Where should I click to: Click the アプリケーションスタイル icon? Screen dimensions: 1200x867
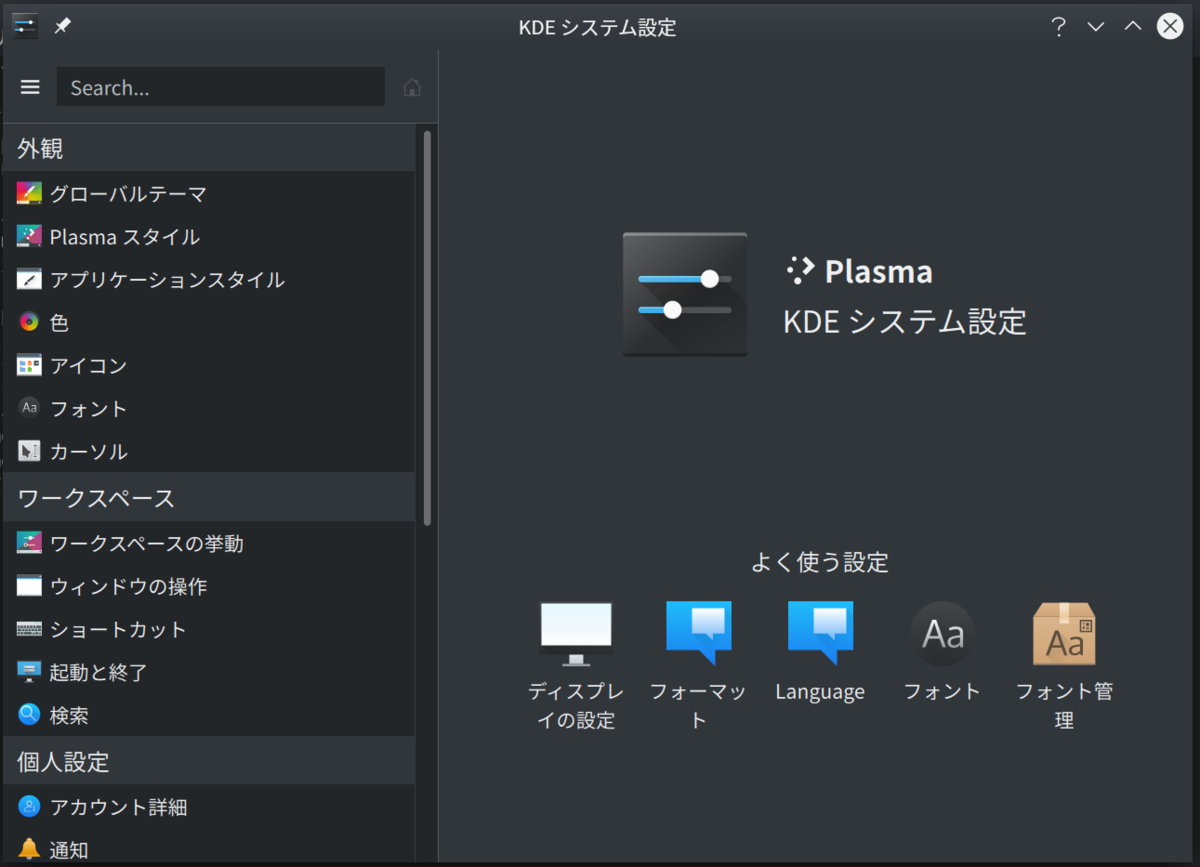point(29,280)
